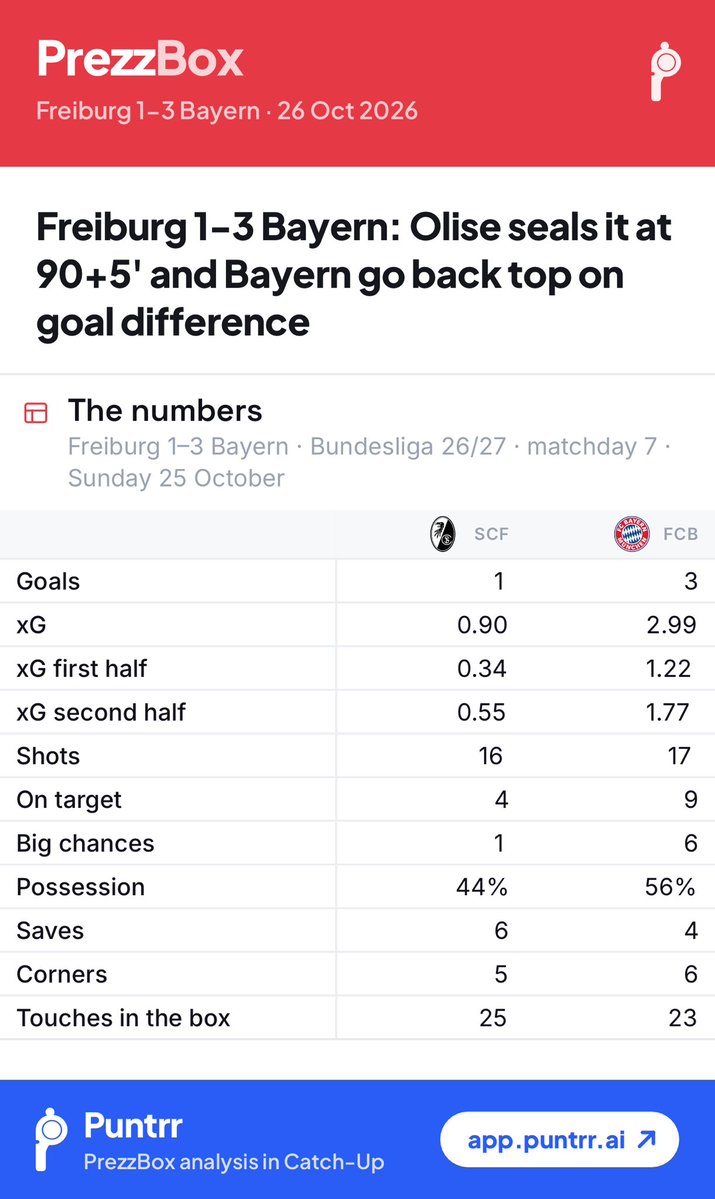Click Bayern's 2.99 xG value
This screenshot has height=1199, width=715.
click(x=671, y=625)
